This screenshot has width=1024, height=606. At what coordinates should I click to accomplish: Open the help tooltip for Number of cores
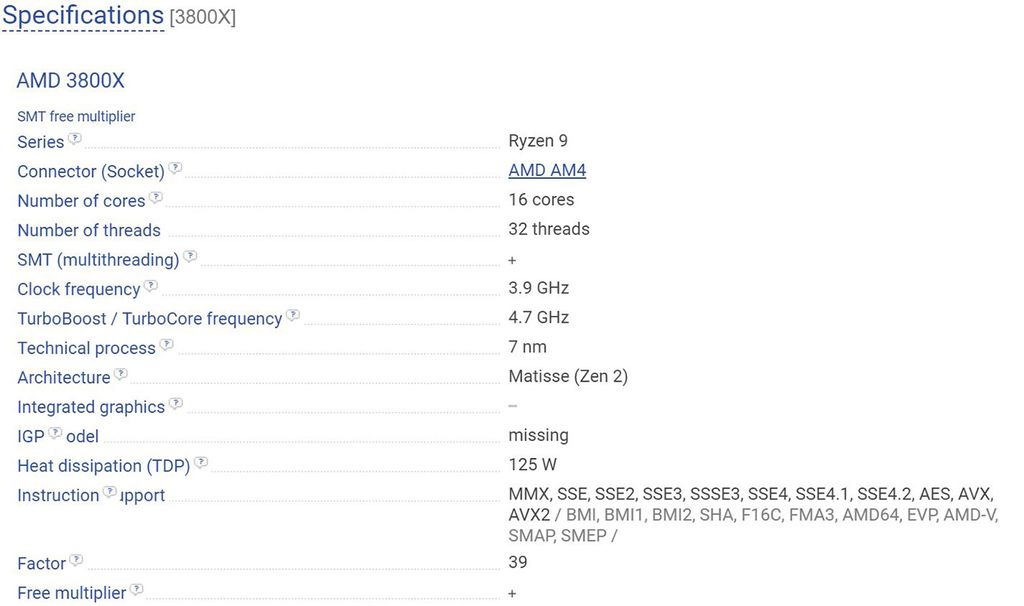click(x=156, y=198)
